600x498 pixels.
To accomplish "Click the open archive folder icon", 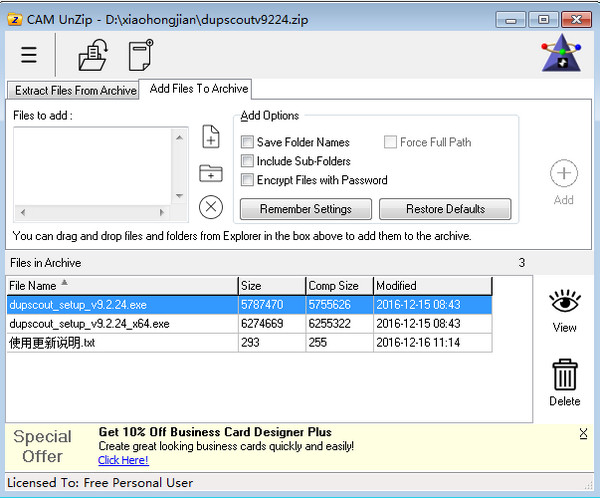I will coord(93,55).
